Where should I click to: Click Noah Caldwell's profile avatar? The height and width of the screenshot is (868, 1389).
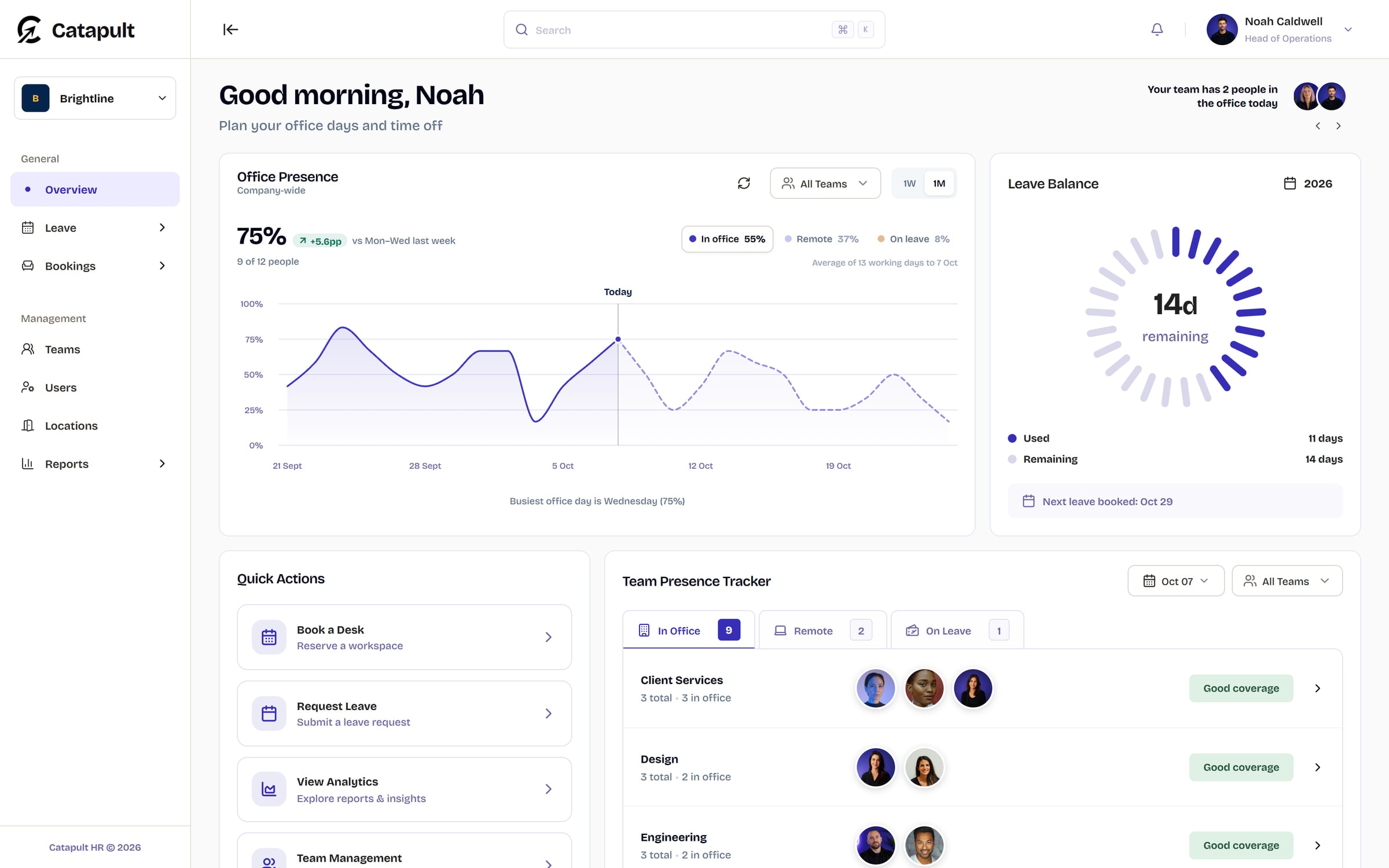coord(1222,30)
